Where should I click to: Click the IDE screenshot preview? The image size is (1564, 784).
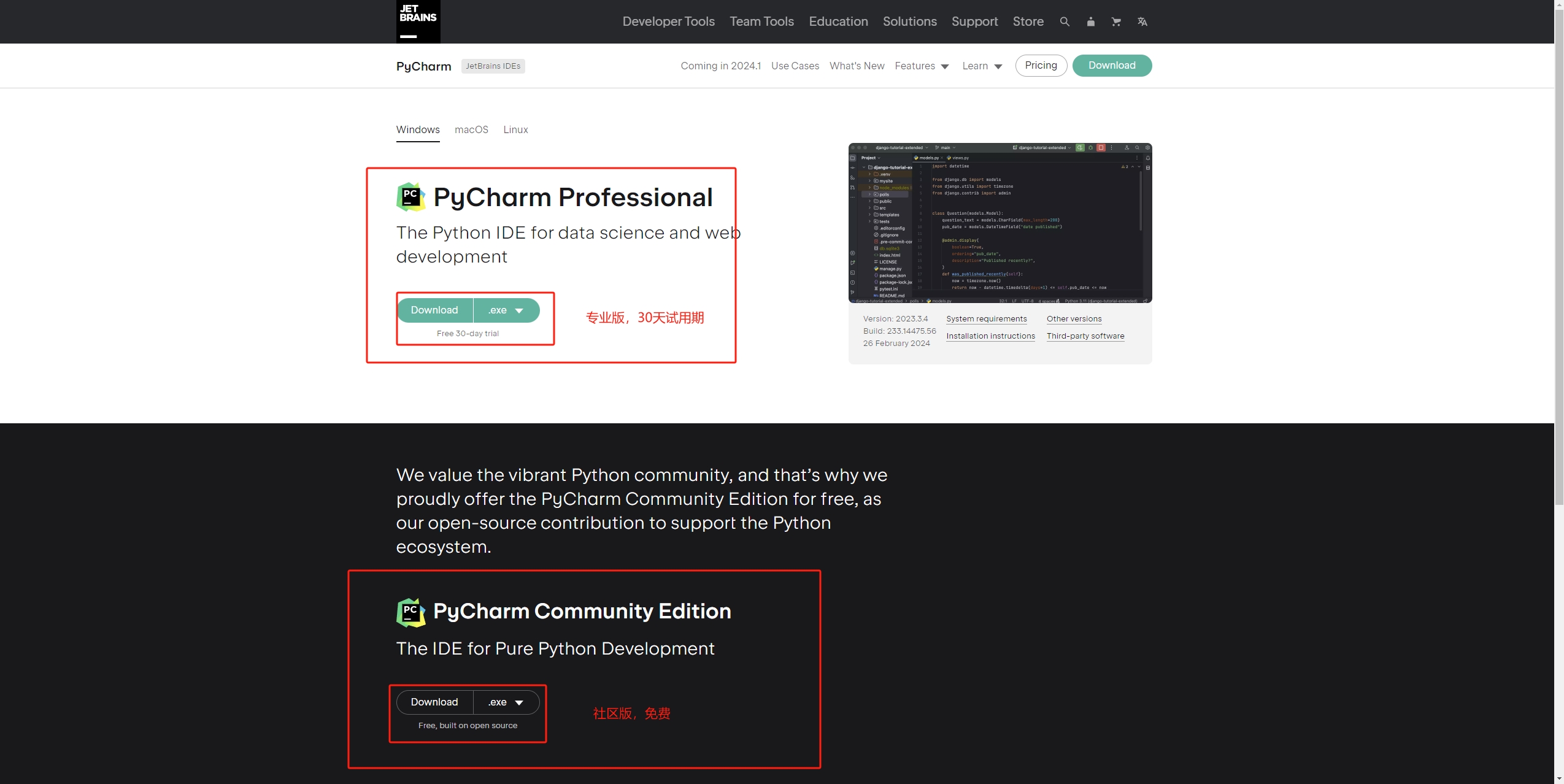[x=1000, y=223]
